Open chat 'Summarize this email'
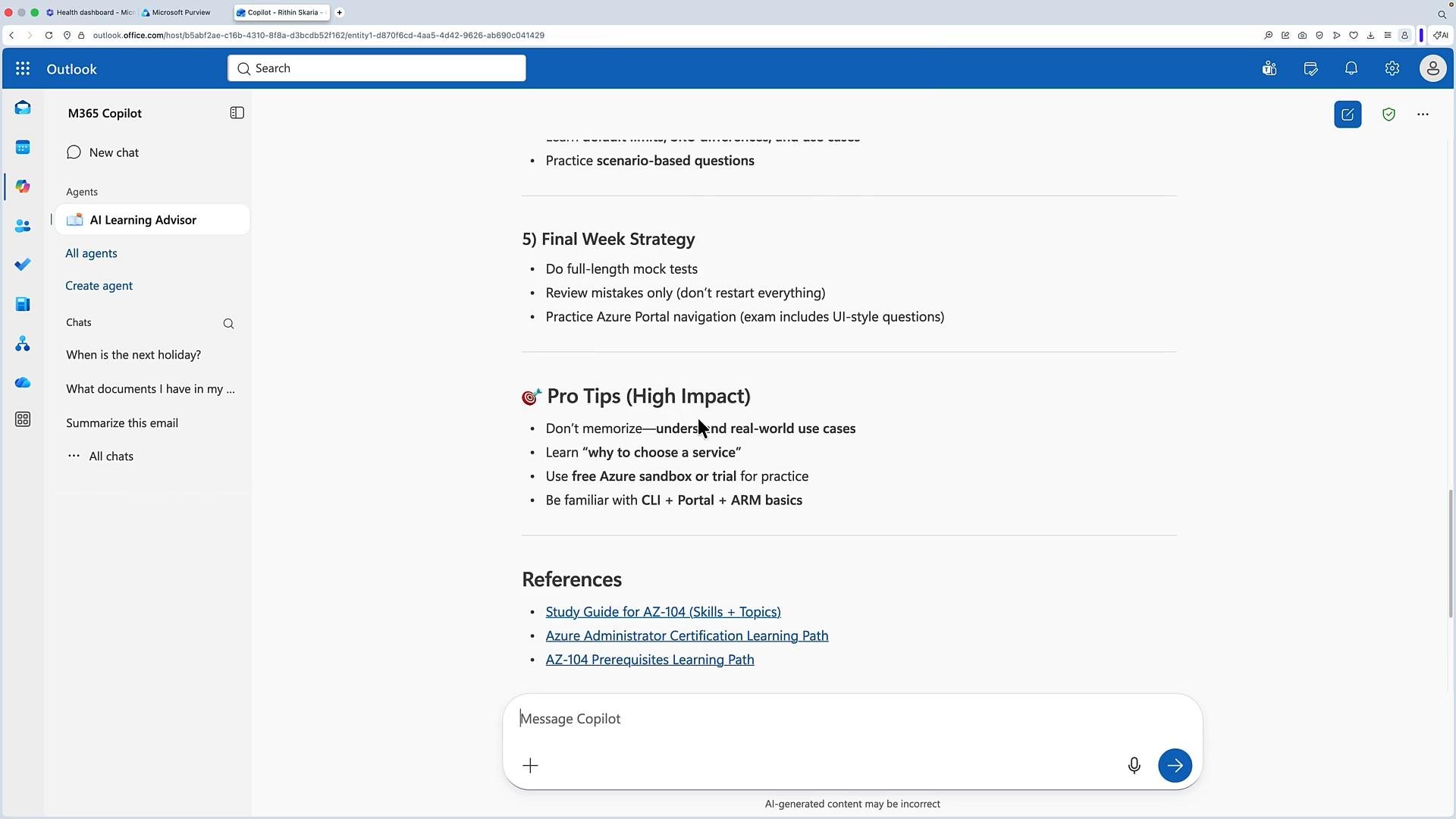Screen dimensions: 1456x819 (x=122, y=423)
